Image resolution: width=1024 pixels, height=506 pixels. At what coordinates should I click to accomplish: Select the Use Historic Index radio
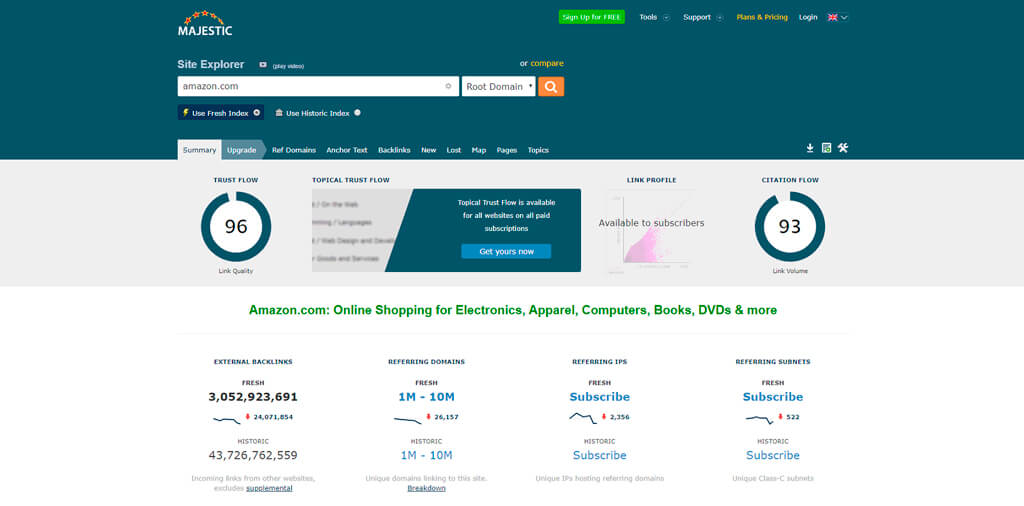click(357, 112)
